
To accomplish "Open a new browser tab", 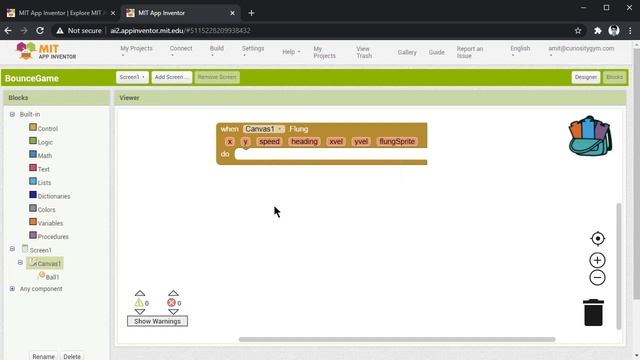I will tap(251, 13).
